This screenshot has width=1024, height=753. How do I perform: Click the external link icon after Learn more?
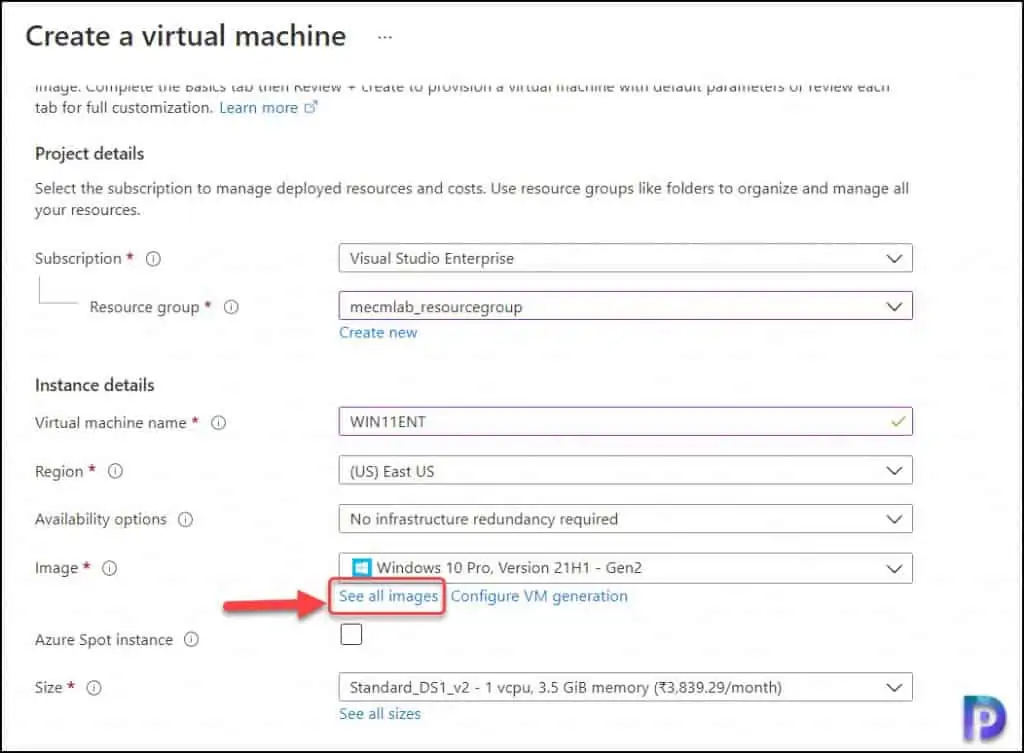pyautogui.click(x=311, y=107)
